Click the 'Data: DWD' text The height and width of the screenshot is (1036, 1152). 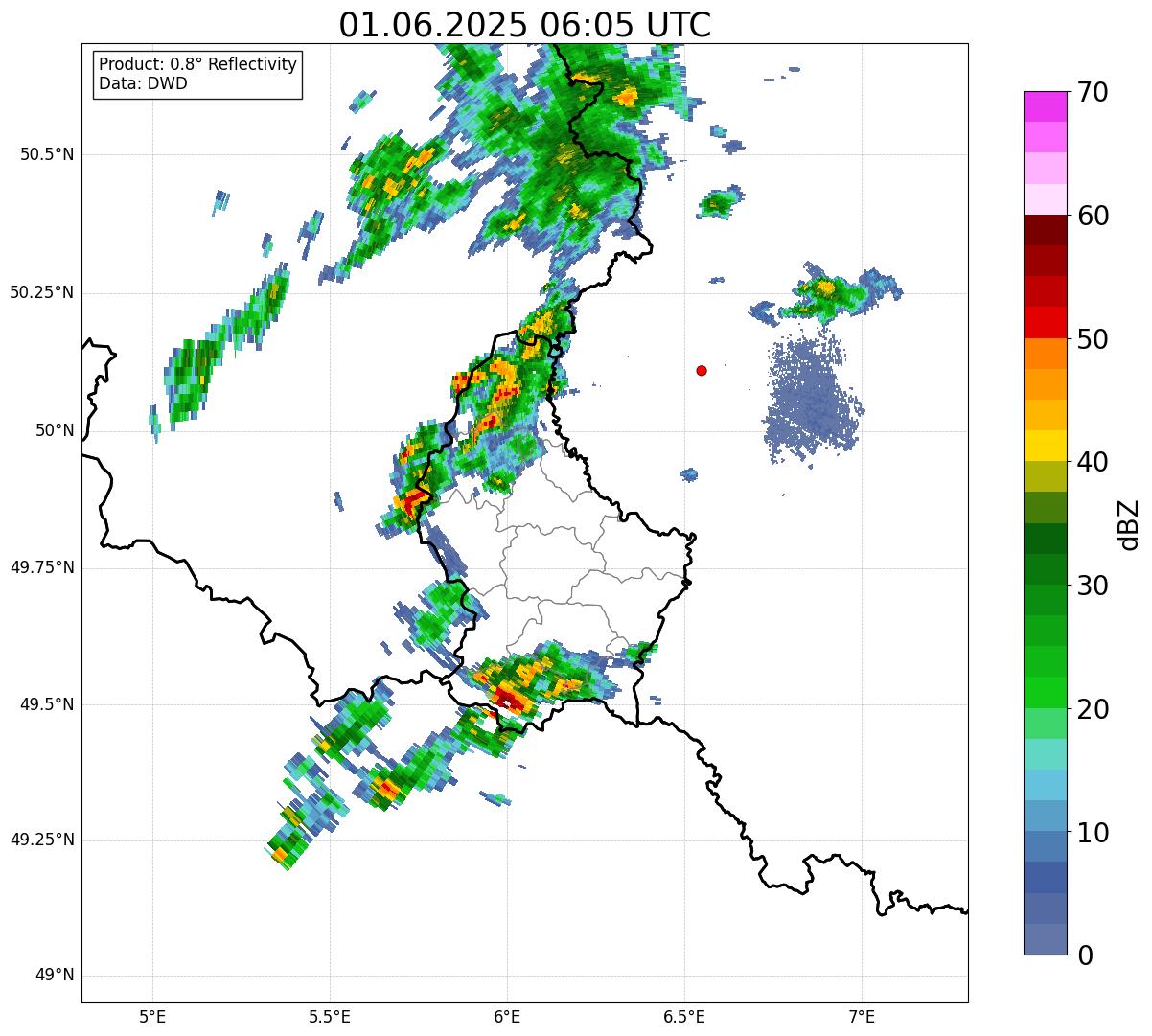tap(144, 83)
